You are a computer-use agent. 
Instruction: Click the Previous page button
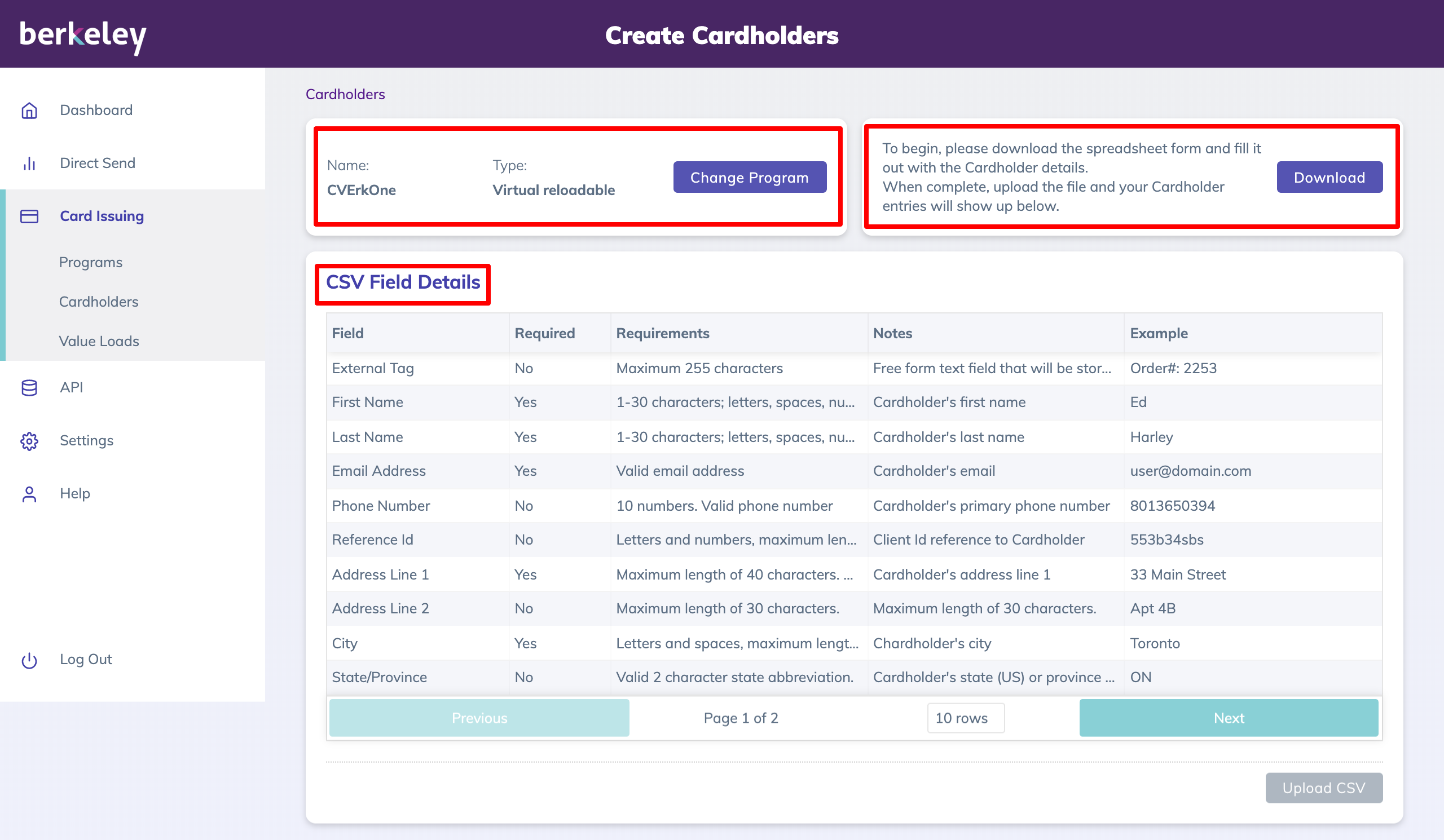479,718
